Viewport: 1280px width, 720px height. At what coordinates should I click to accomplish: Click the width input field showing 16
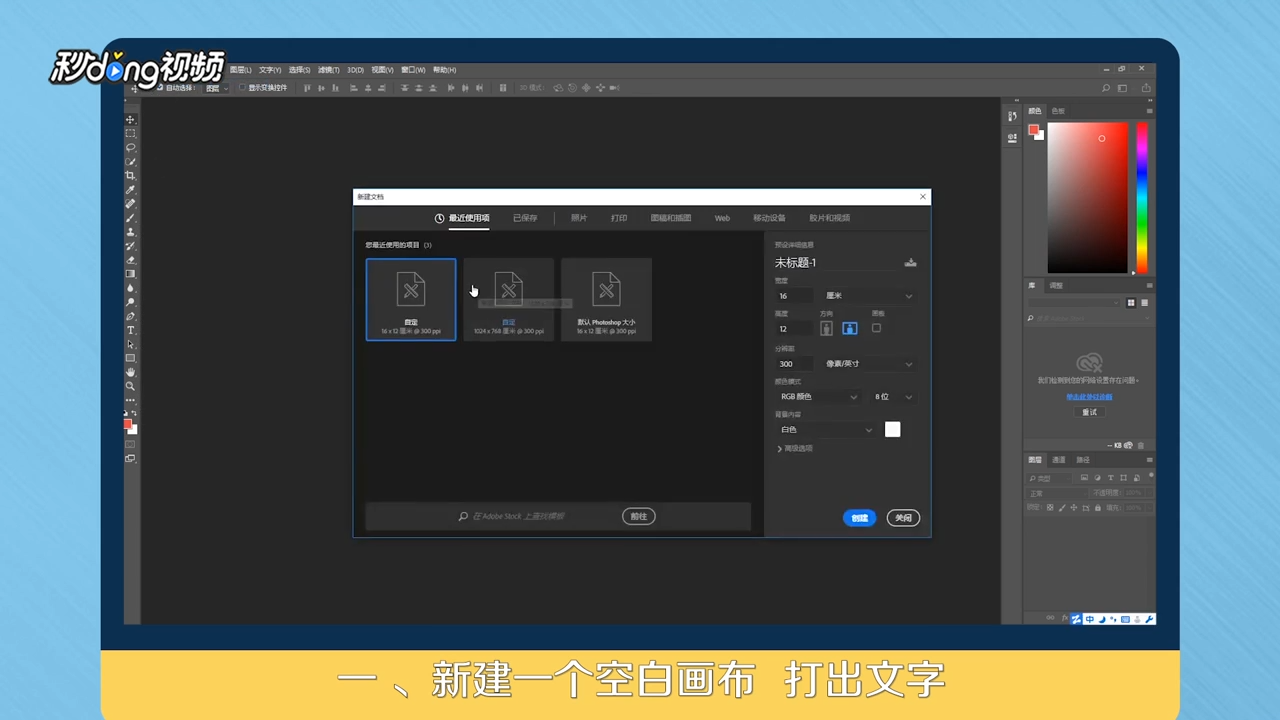(x=794, y=296)
